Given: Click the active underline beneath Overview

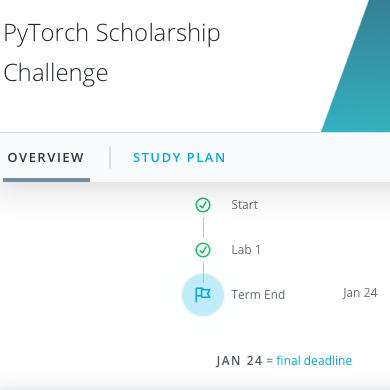Looking at the screenshot, I should coord(46,180).
